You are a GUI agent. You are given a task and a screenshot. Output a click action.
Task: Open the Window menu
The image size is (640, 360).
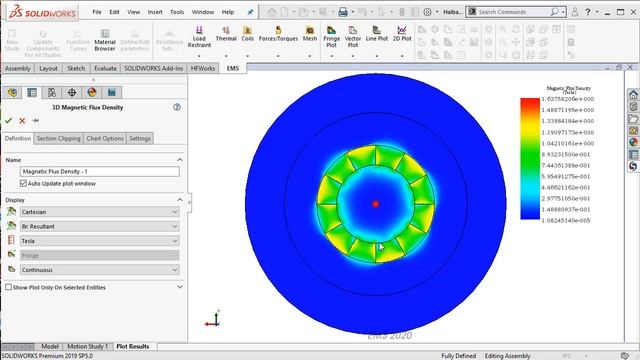point(203,12)
